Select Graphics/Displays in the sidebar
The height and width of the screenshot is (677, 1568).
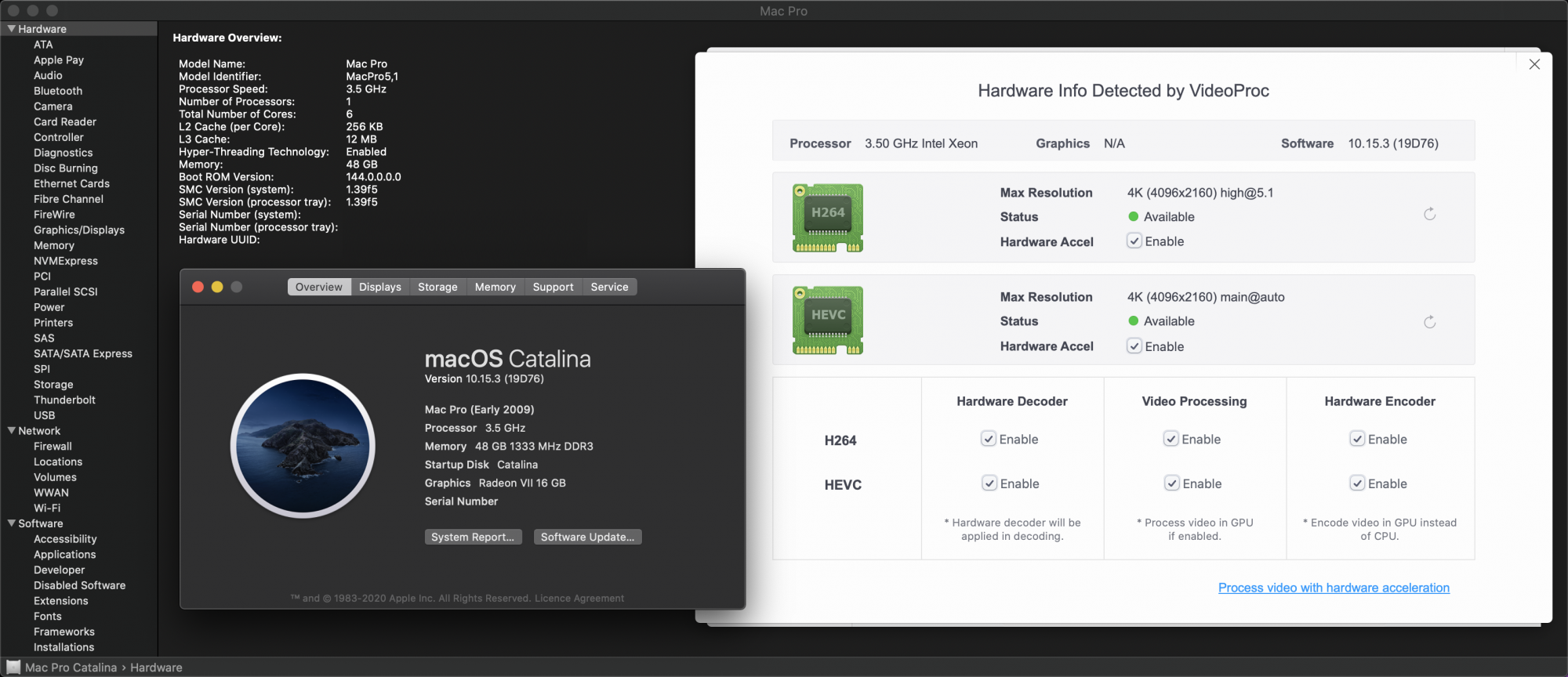[x=79, y=230]
